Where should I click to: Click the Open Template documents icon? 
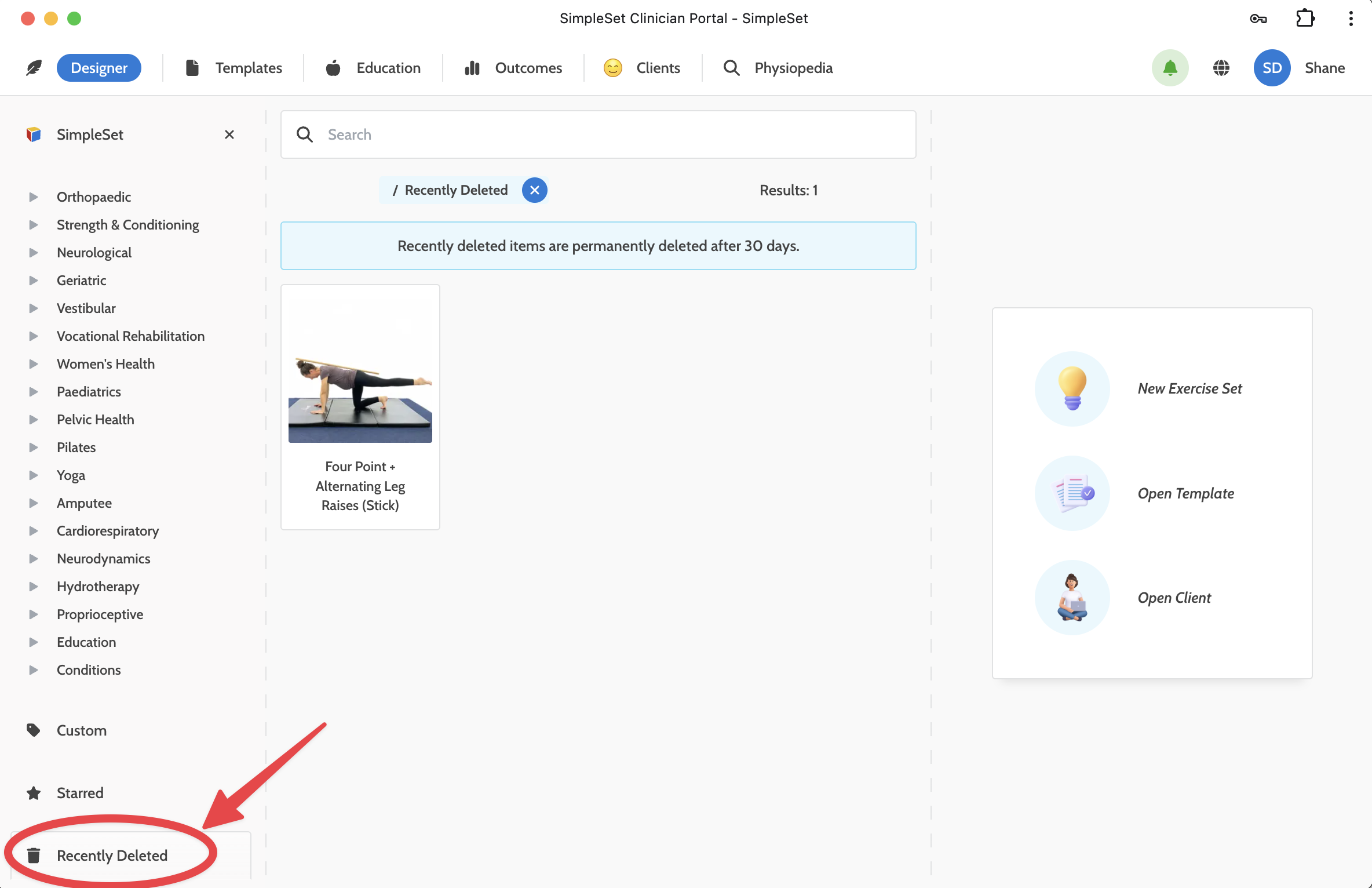(x=1072, y=493)
